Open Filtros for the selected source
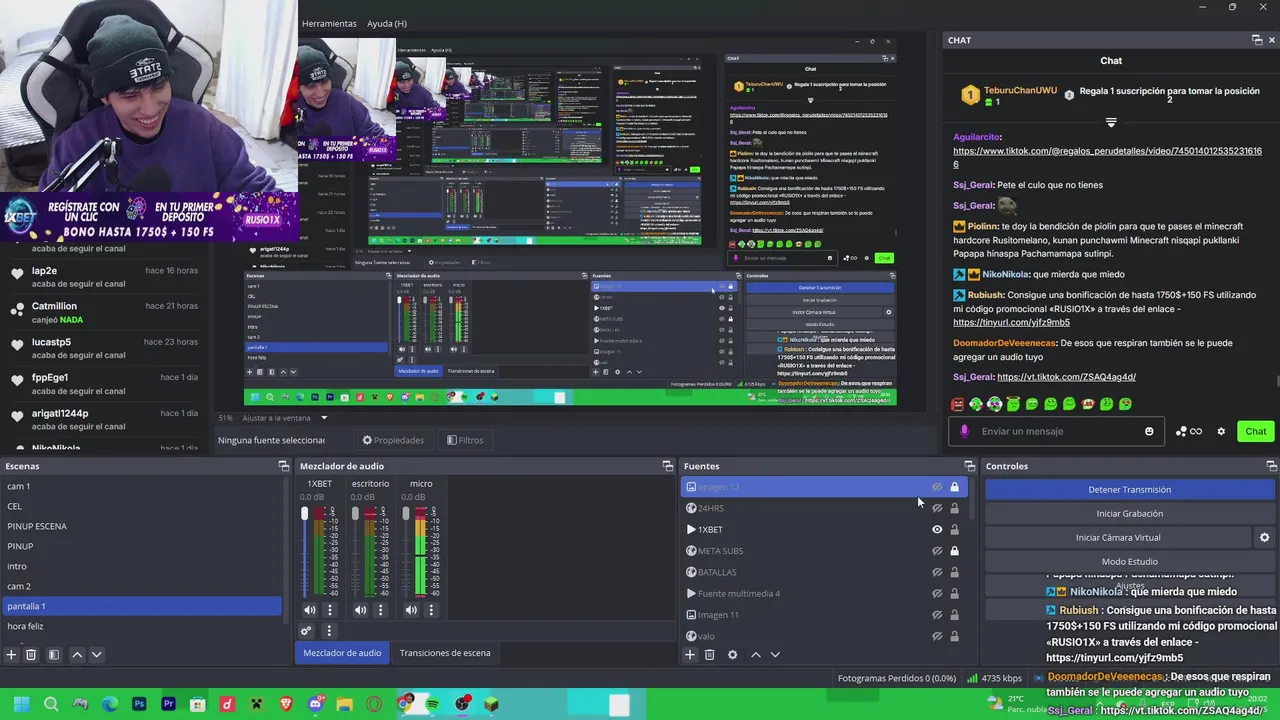The width and height of the screenshot is (1280, 720). [x=465, y=440]
